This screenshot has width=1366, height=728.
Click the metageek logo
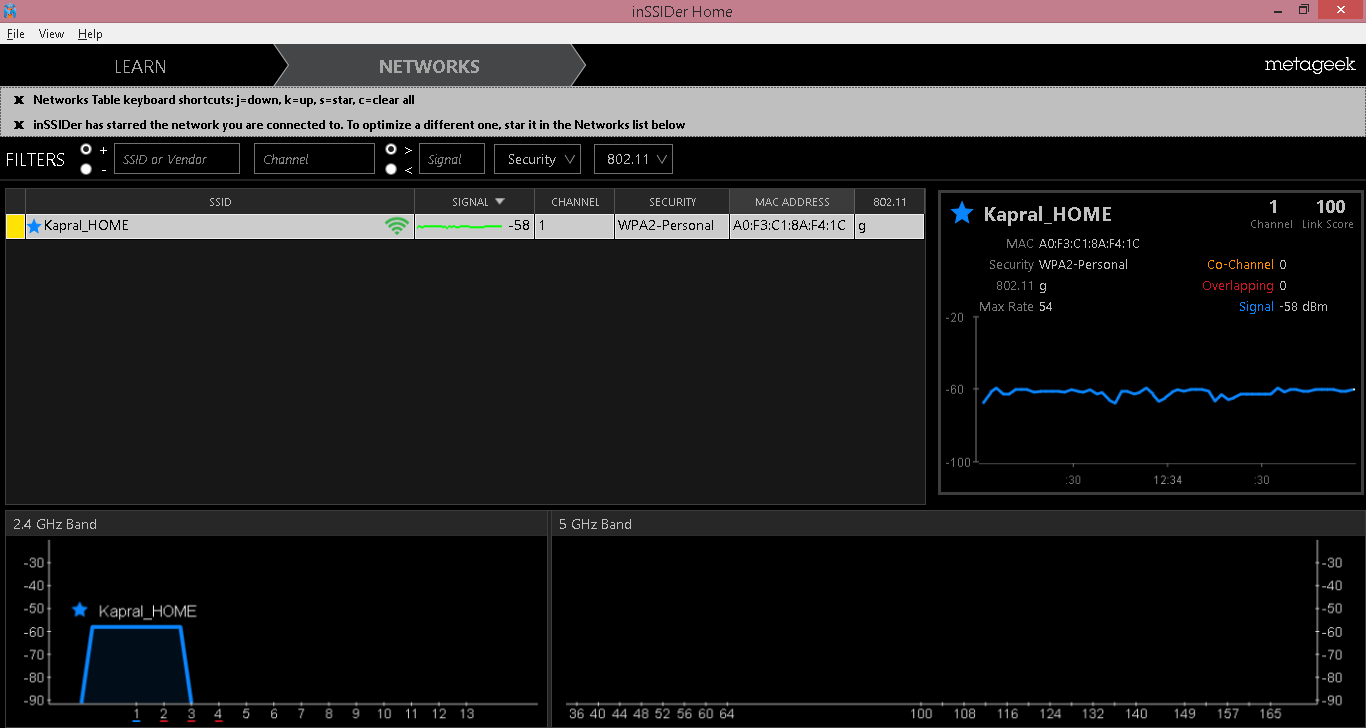1309,65
